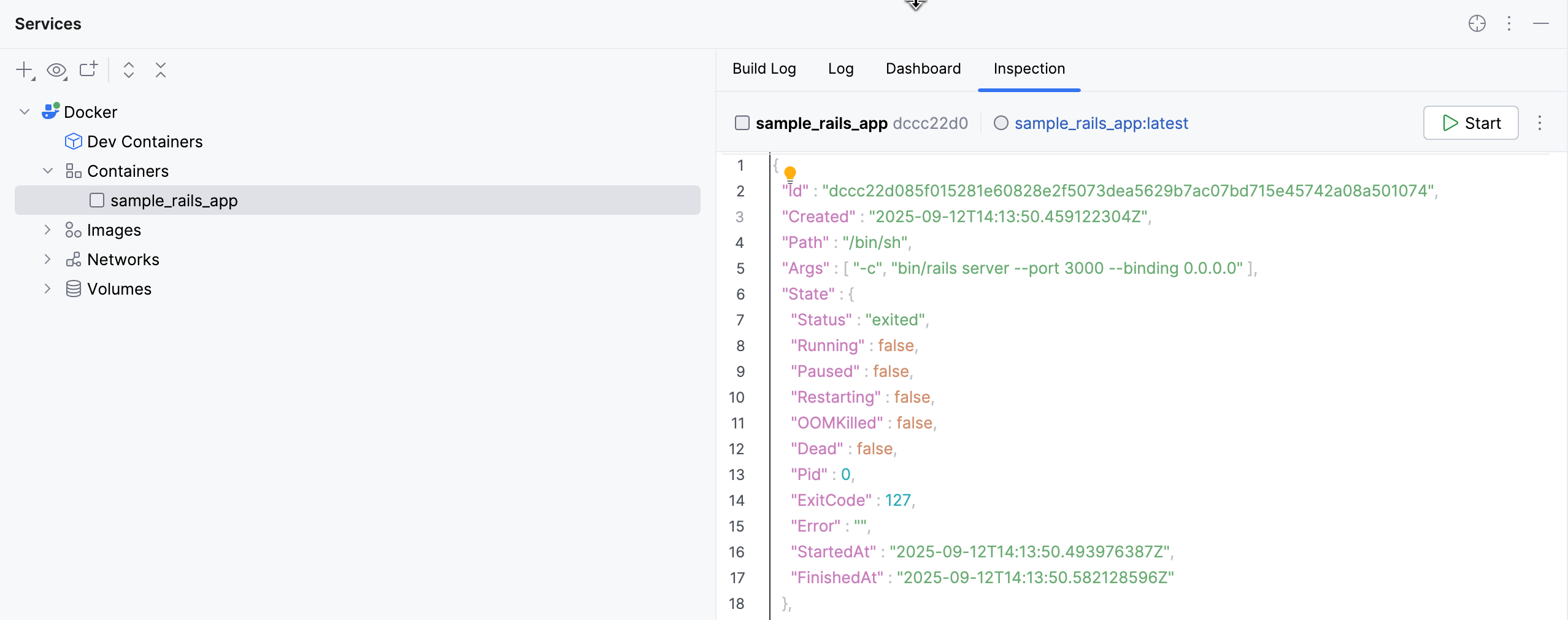Open the sample_rails_app:latest image link
The height and width of the screenshot is (620, 1568).
[x=1101, y=123]
